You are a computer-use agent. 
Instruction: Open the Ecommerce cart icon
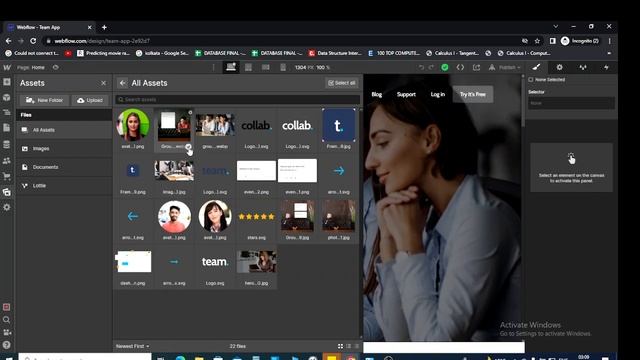click(x=7, y=176)
